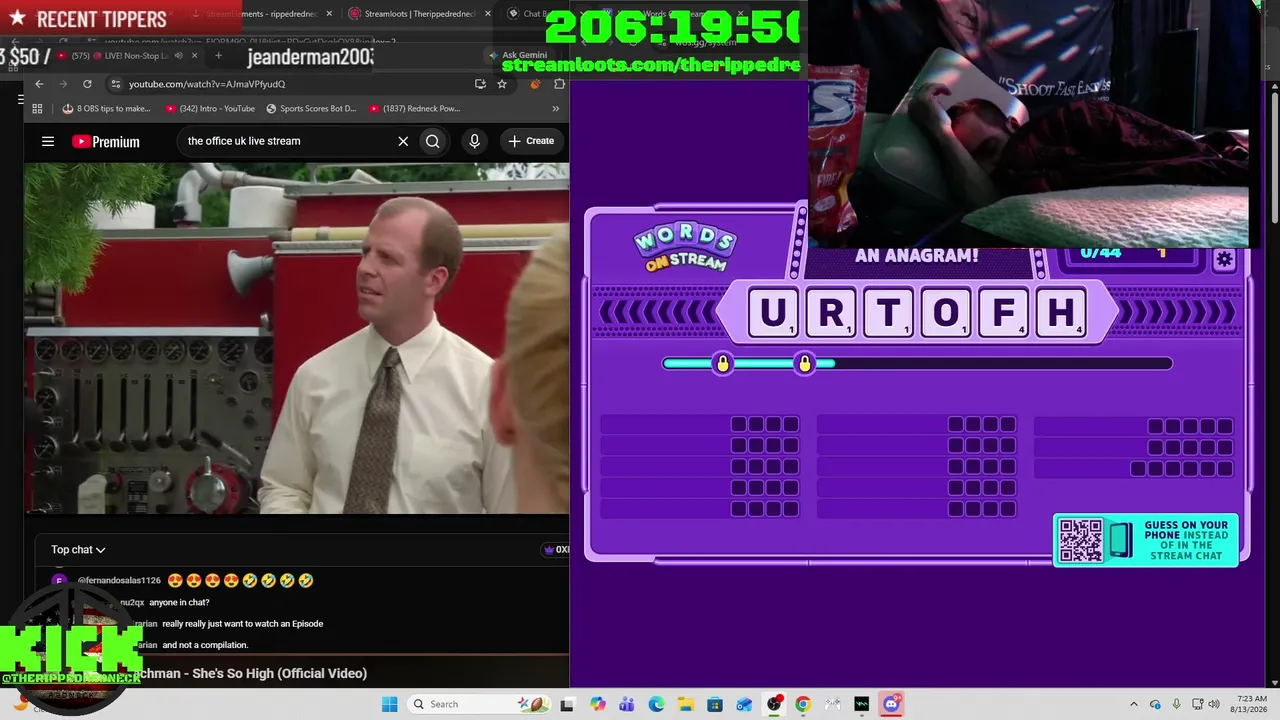Click the Office video player frame
The height and width of the screenshot is (720, 1280).
[x=297, y=339]
